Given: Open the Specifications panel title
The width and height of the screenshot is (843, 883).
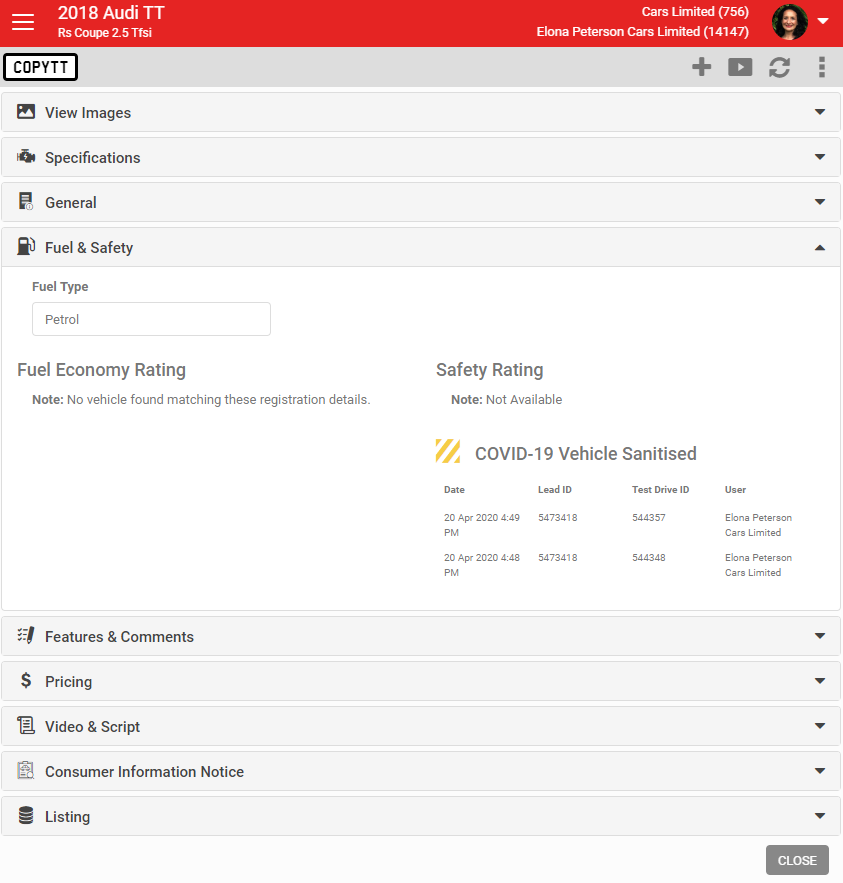Looking at the screenshot, I should (92, 158).
